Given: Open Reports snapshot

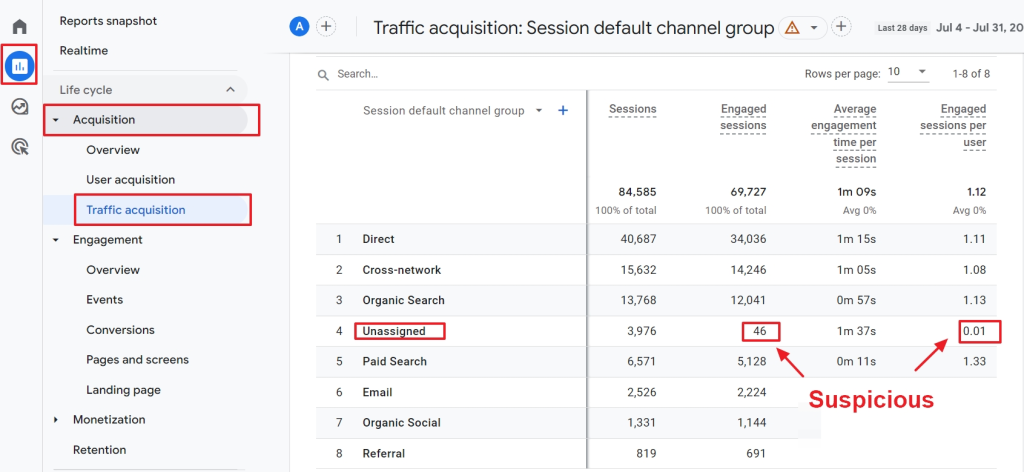Looking at the screenshot, I should coord(108,21).
